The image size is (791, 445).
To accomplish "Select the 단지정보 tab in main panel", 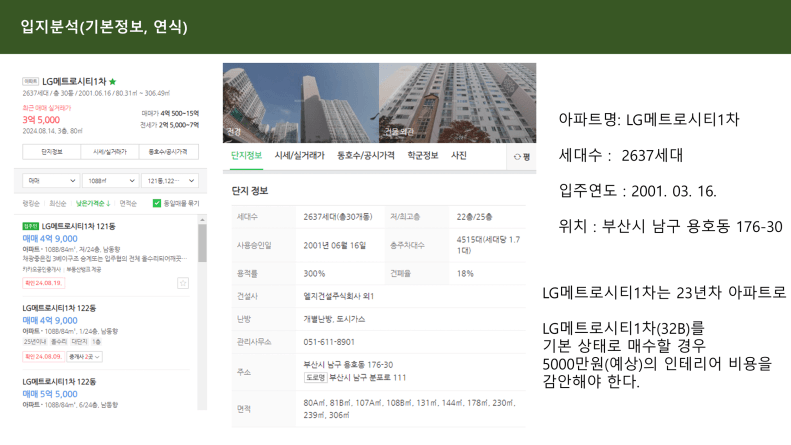I will [246, 155].
